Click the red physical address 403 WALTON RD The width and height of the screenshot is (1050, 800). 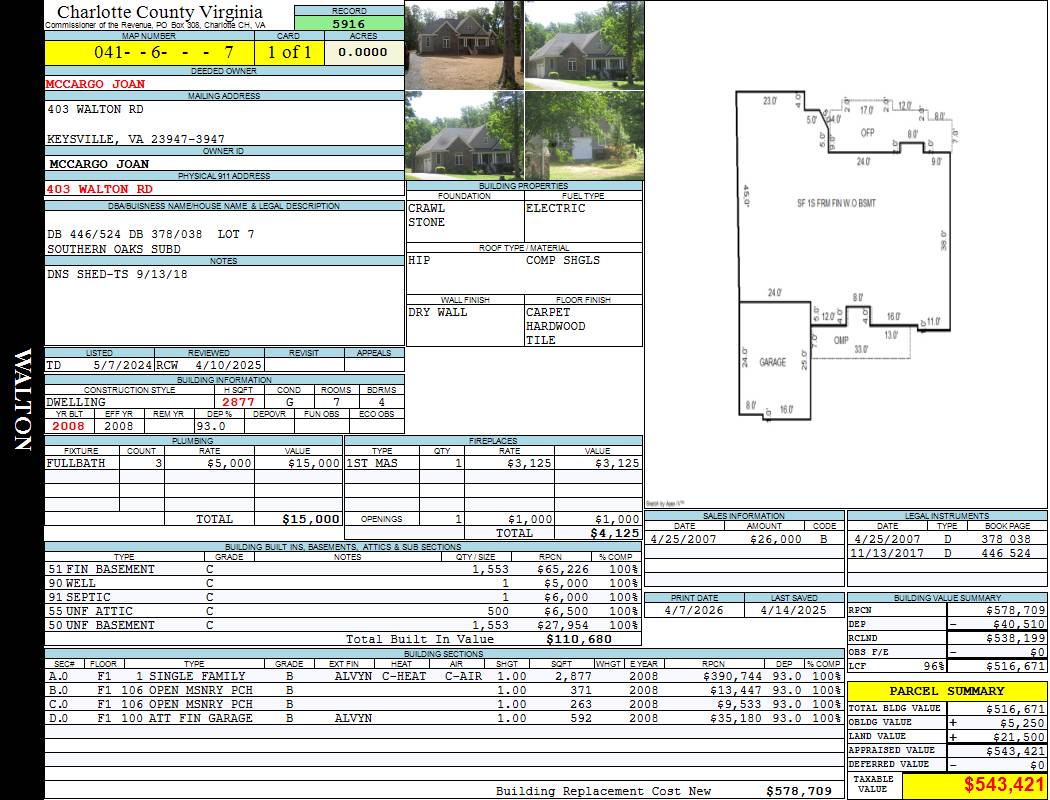tap(100, 189)
